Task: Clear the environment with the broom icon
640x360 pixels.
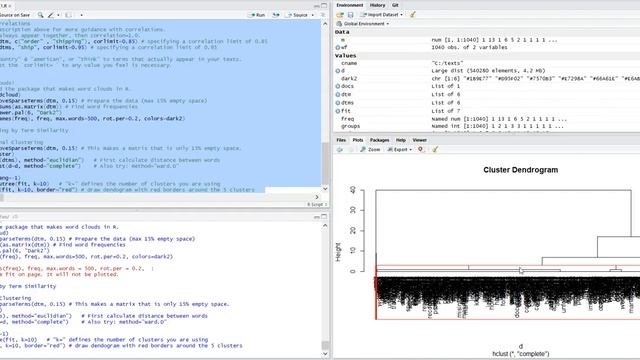Action: pyautogui.click(x=413, y=15)
